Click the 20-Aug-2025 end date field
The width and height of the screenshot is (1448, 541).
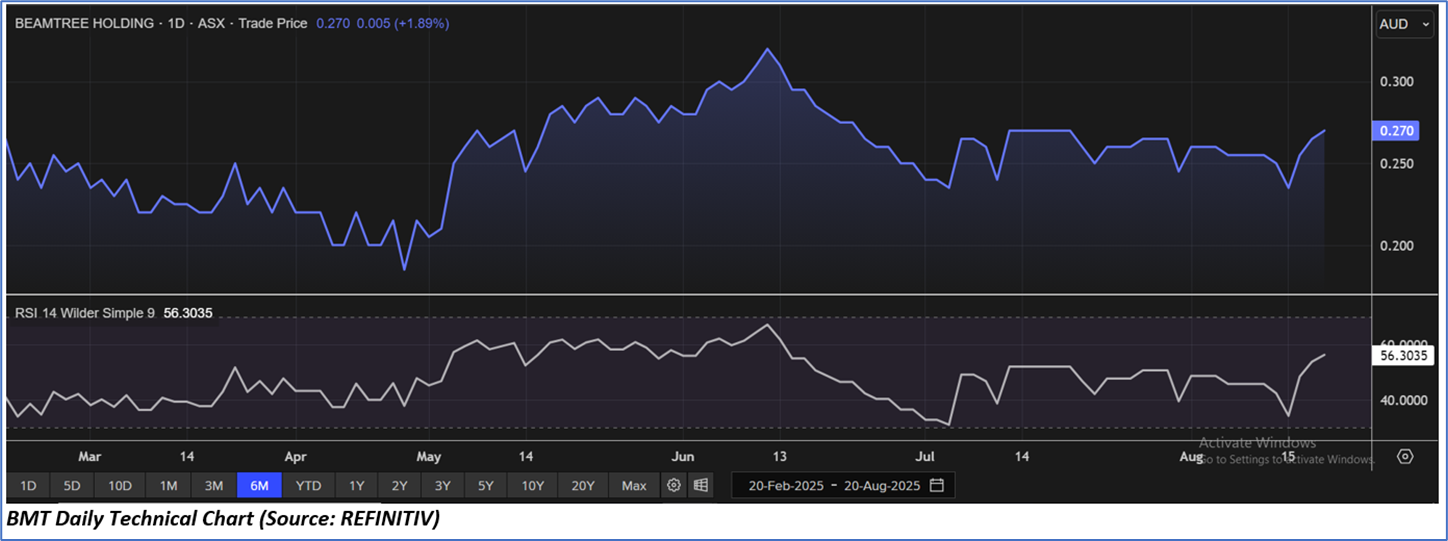[882, 486]
